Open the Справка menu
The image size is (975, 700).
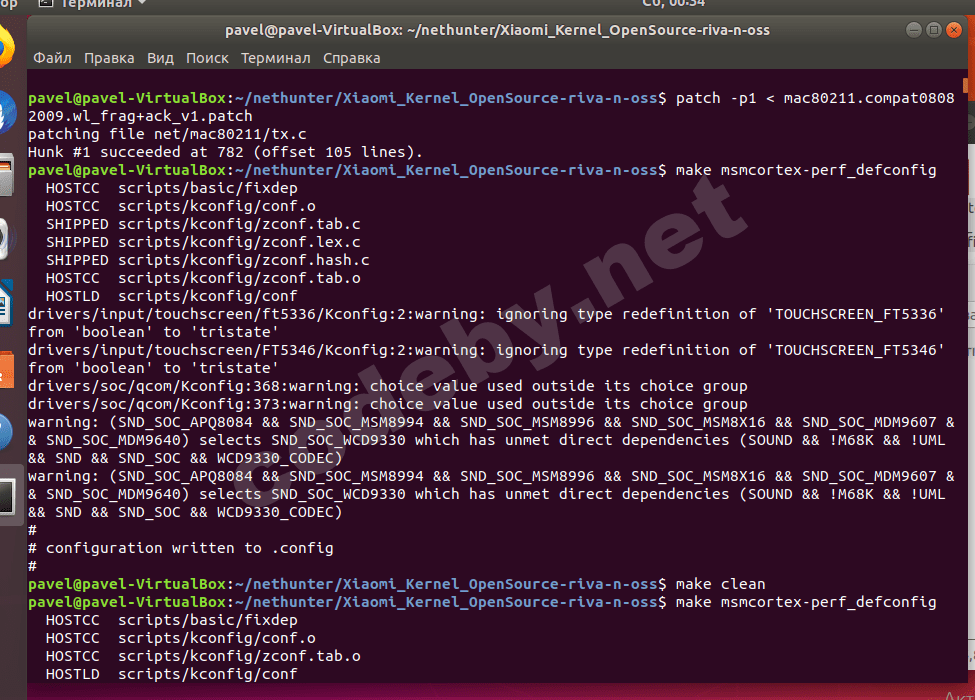(351, 58)
